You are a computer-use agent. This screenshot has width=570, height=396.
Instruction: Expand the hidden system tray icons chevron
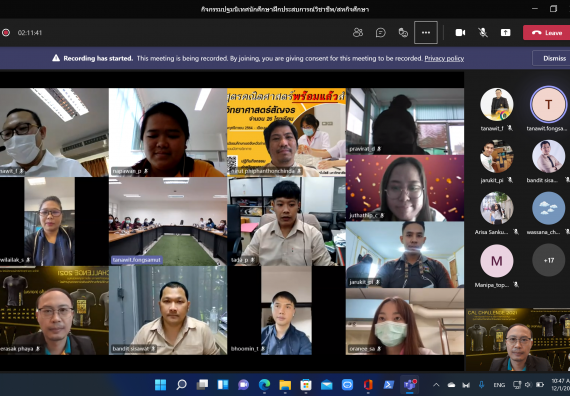point(436,385)
